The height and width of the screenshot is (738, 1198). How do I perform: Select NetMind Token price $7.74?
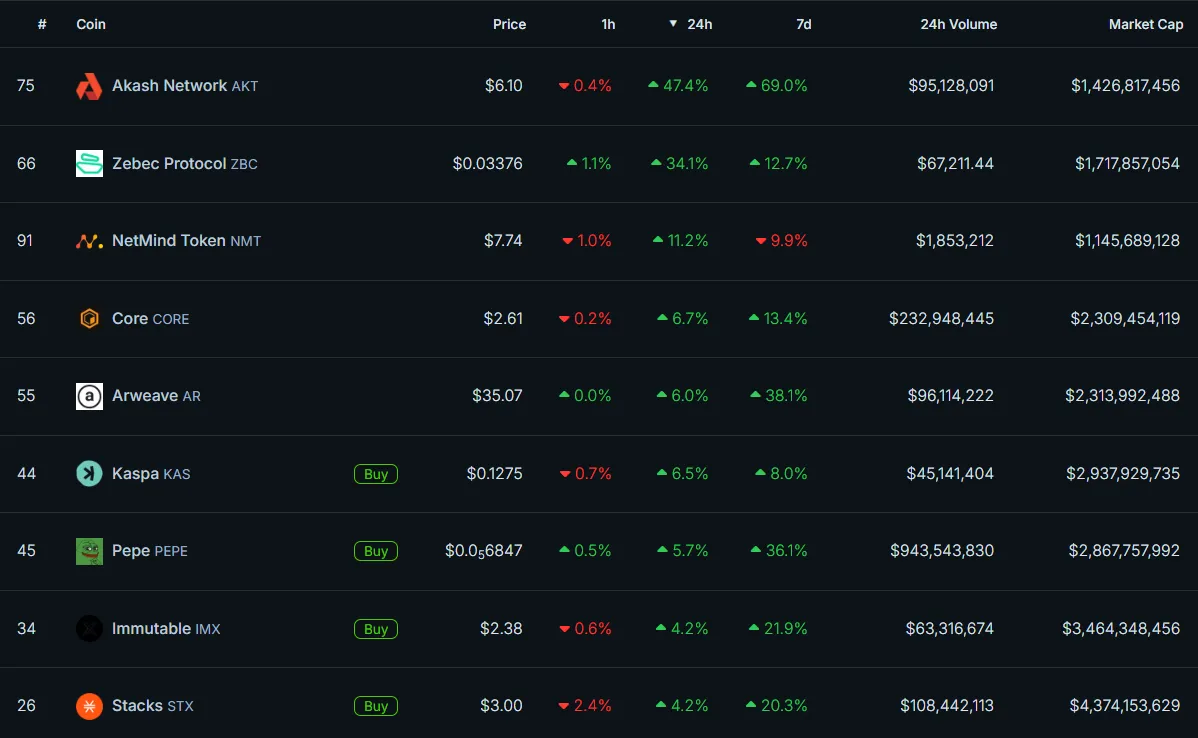[x=503, y=241]
